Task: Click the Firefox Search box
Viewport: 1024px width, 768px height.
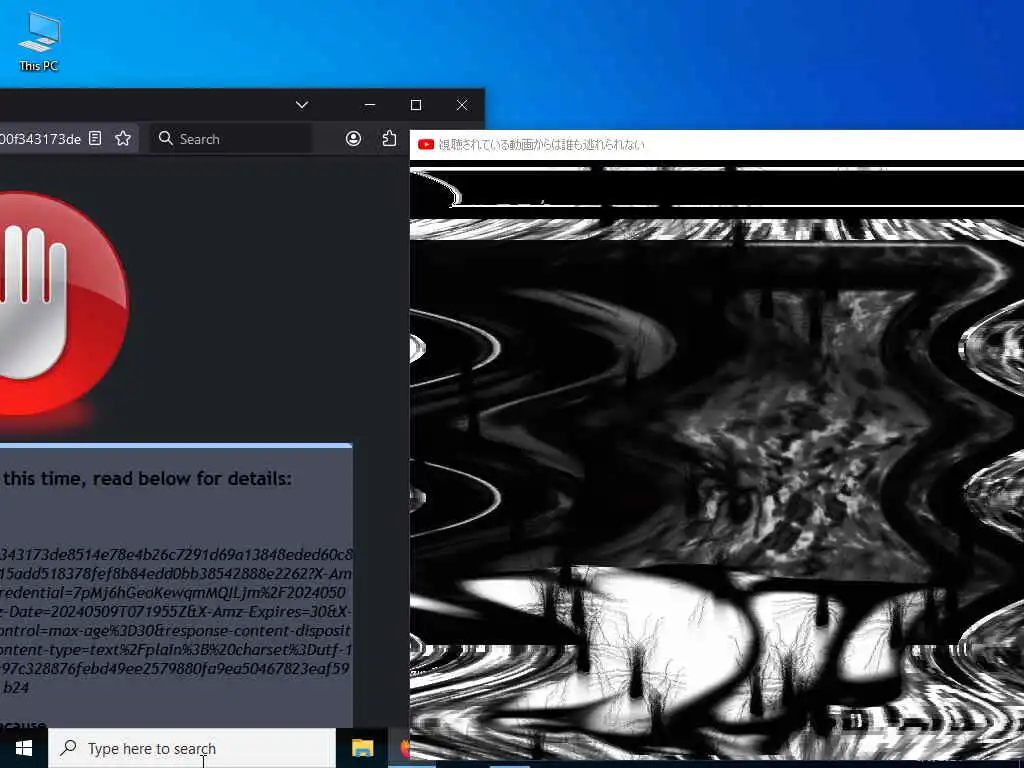Action: (x=231, y=138)
